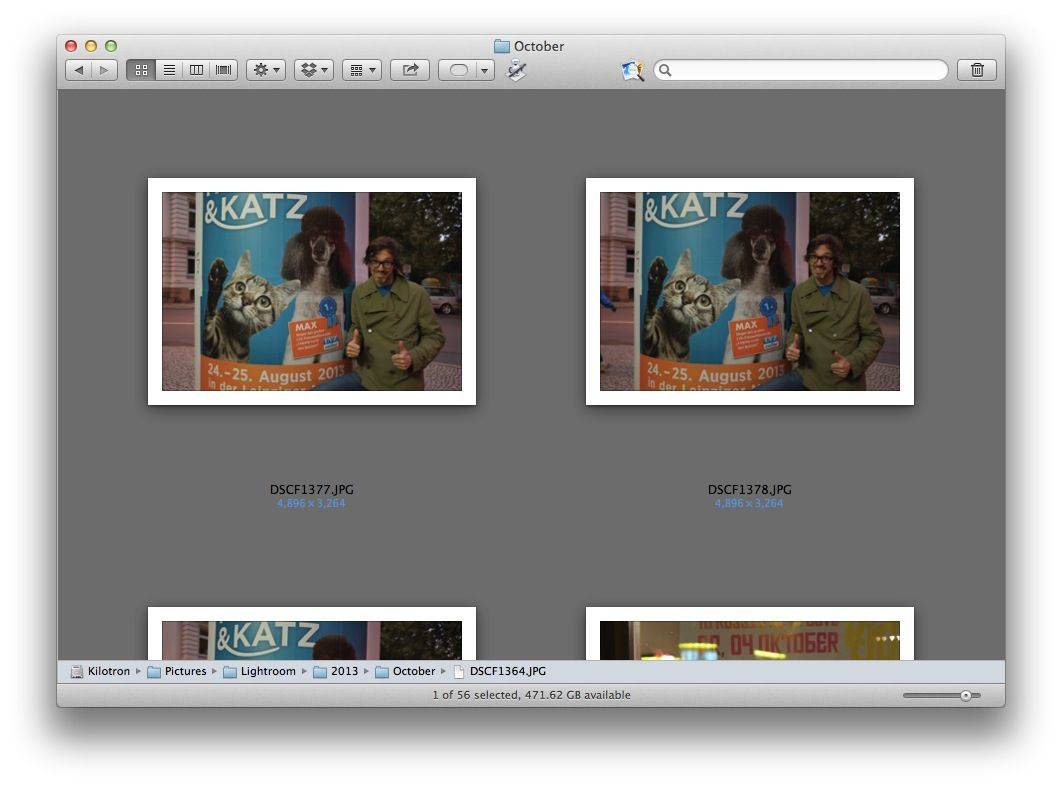Viewport: 1062px width, 786px height.
Task: Switch to list view
Action: tap(169, 70)
